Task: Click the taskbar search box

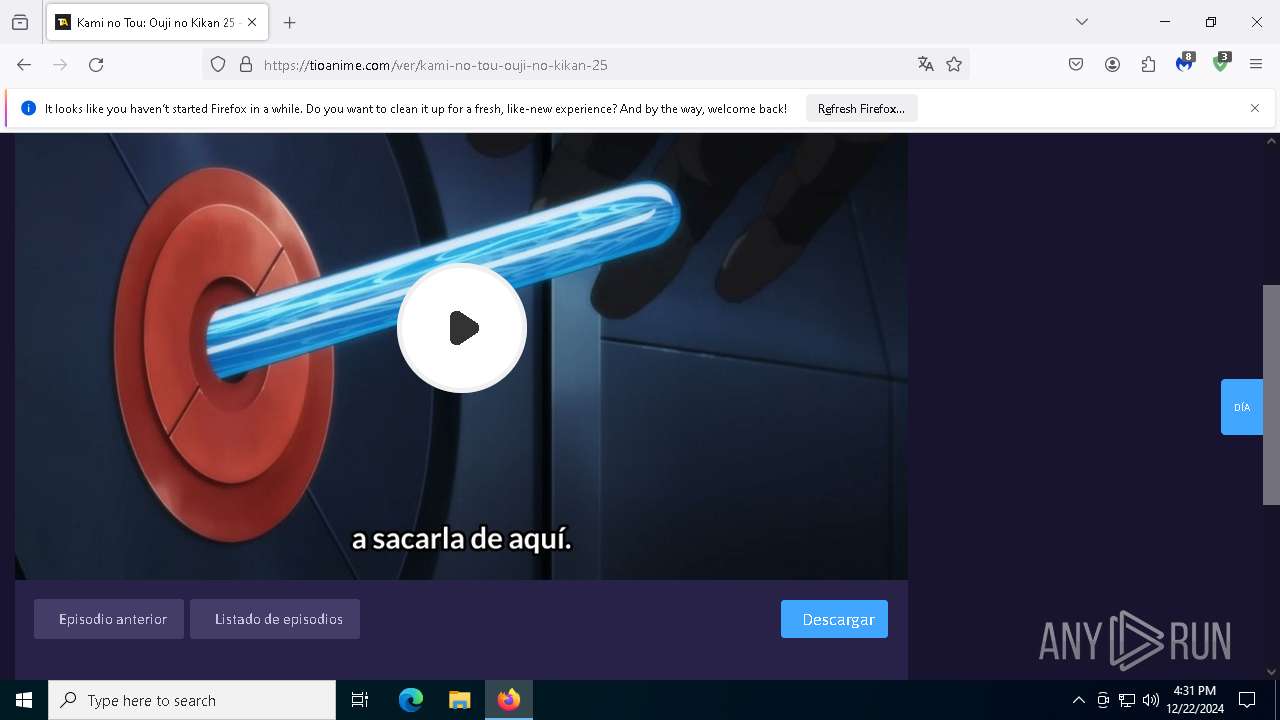Action: (x=192, y=700)
